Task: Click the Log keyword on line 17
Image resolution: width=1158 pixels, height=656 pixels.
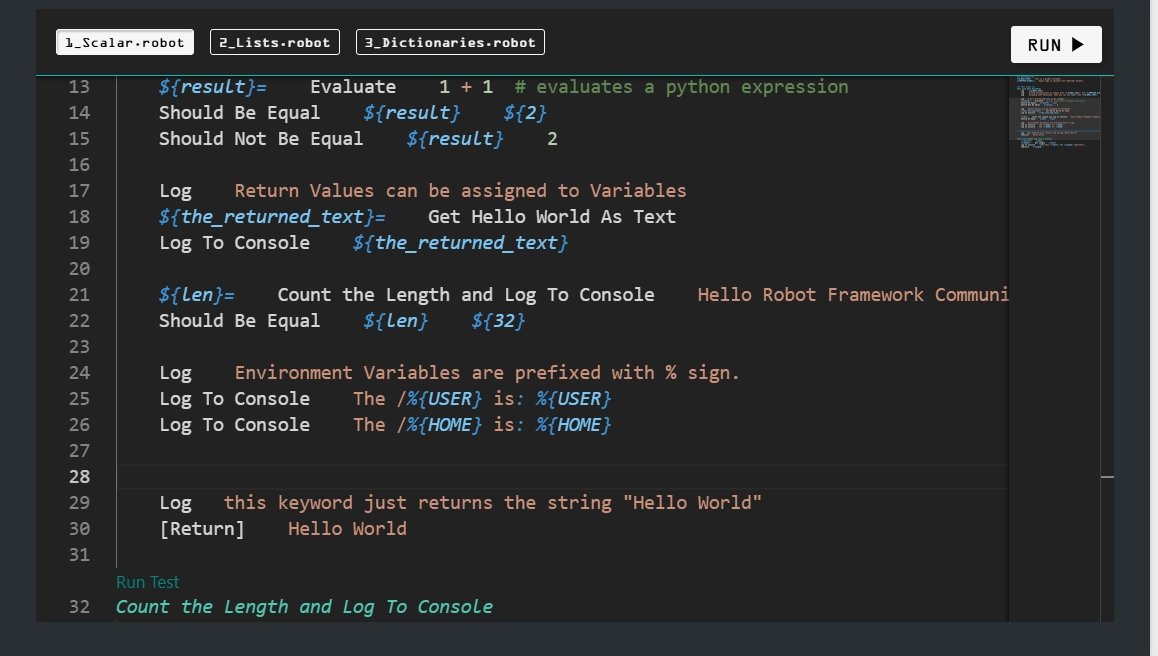Action: coord(175,191)
